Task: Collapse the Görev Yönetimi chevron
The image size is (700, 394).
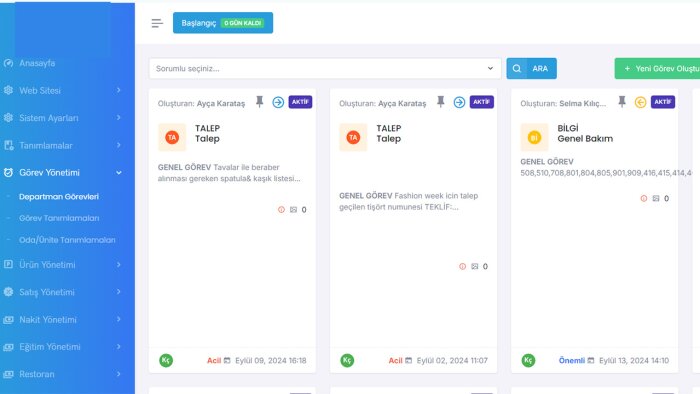Action: tap(119, 173)
